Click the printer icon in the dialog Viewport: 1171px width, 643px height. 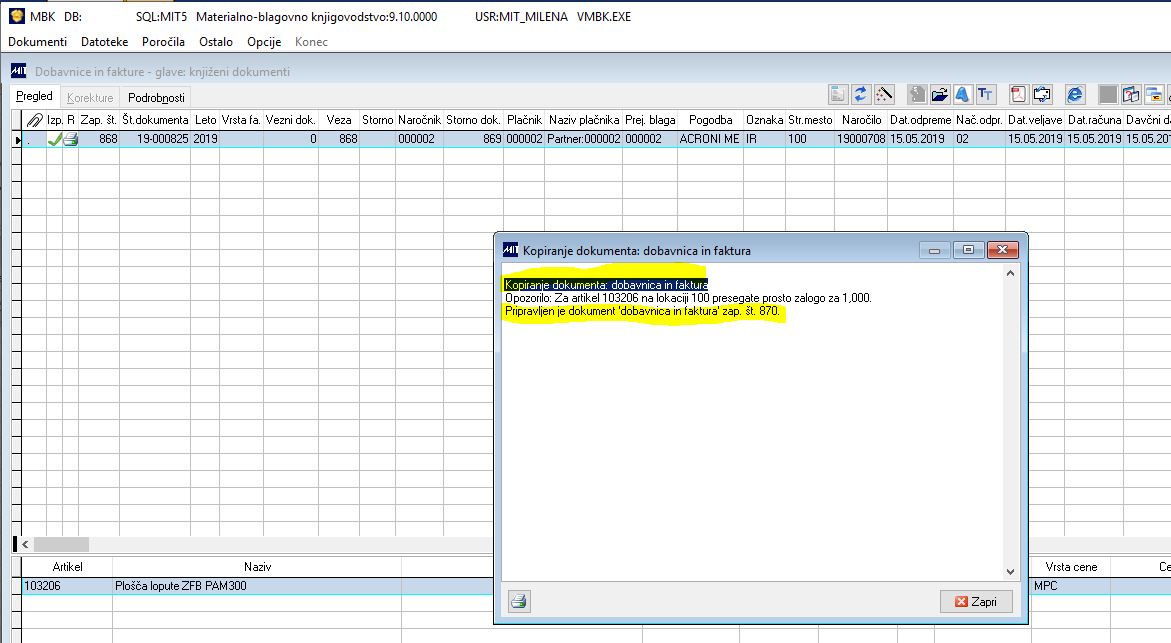click(x=519, y=601)
